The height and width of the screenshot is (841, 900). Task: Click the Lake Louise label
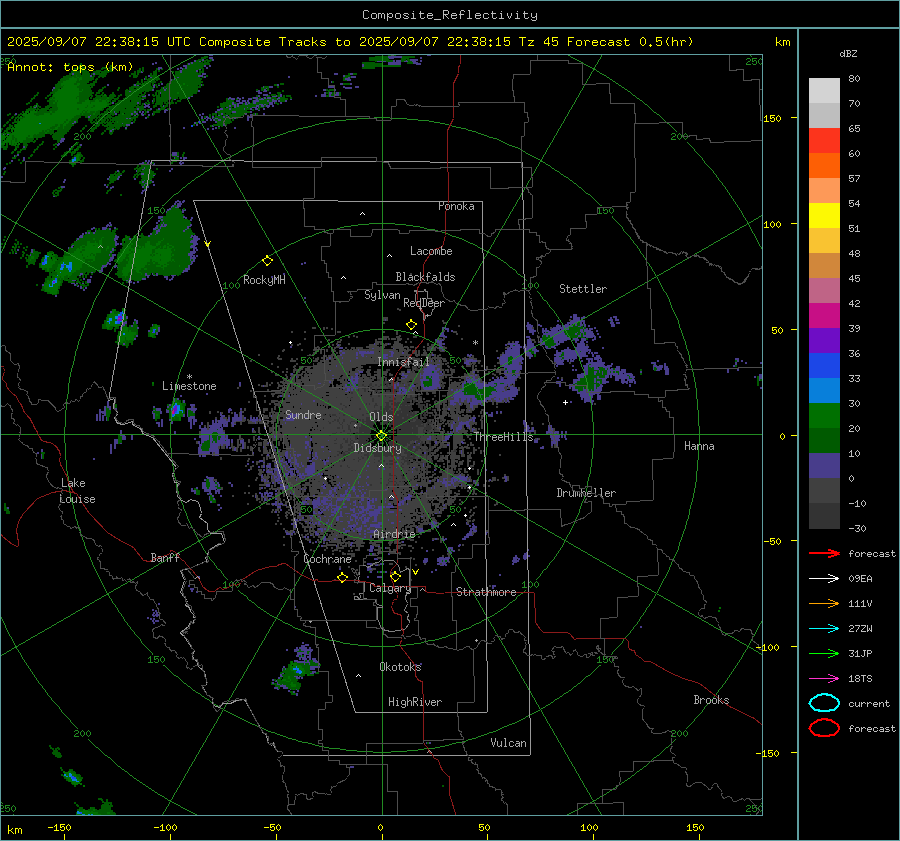[77, 491]
